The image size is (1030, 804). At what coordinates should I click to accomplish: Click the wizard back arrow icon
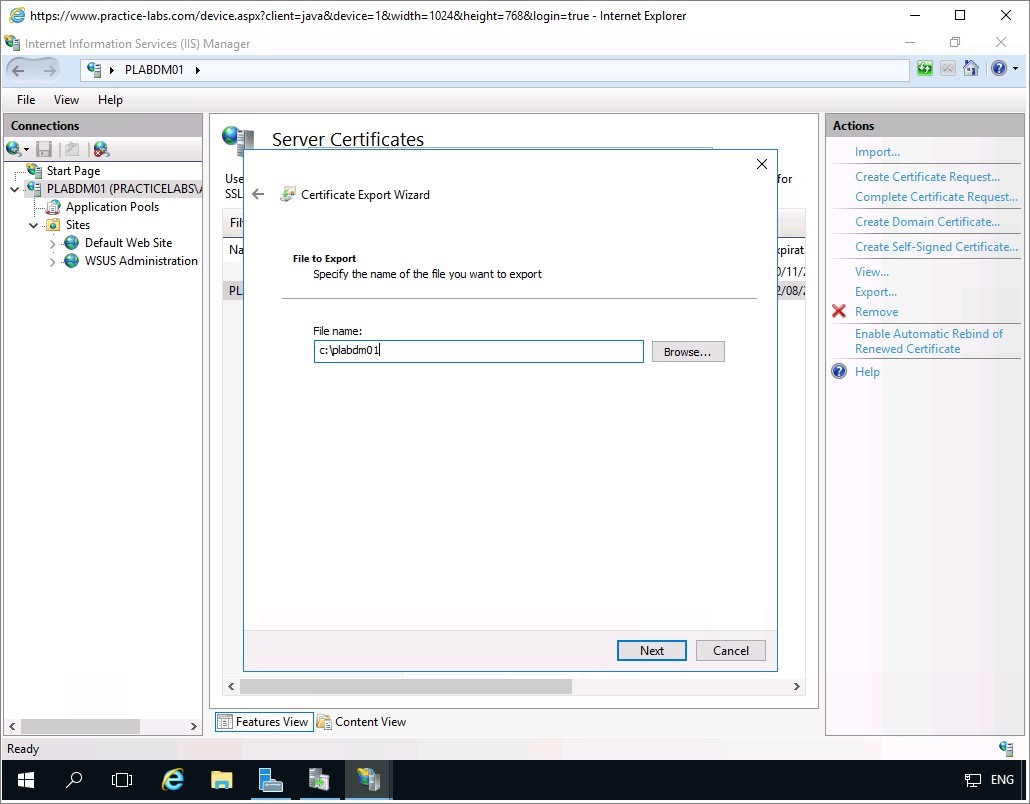[x=258, y=195]
